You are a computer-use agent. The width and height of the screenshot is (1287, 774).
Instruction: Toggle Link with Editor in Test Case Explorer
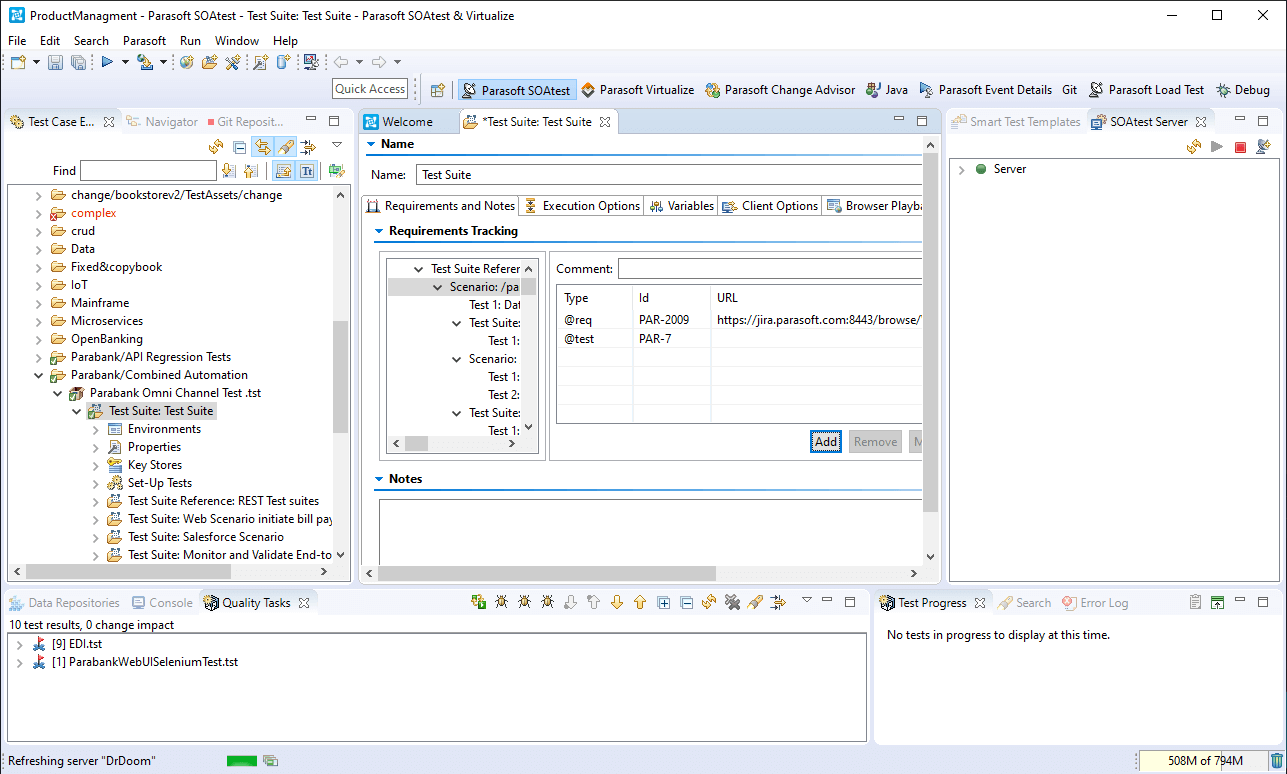[262, 147]
